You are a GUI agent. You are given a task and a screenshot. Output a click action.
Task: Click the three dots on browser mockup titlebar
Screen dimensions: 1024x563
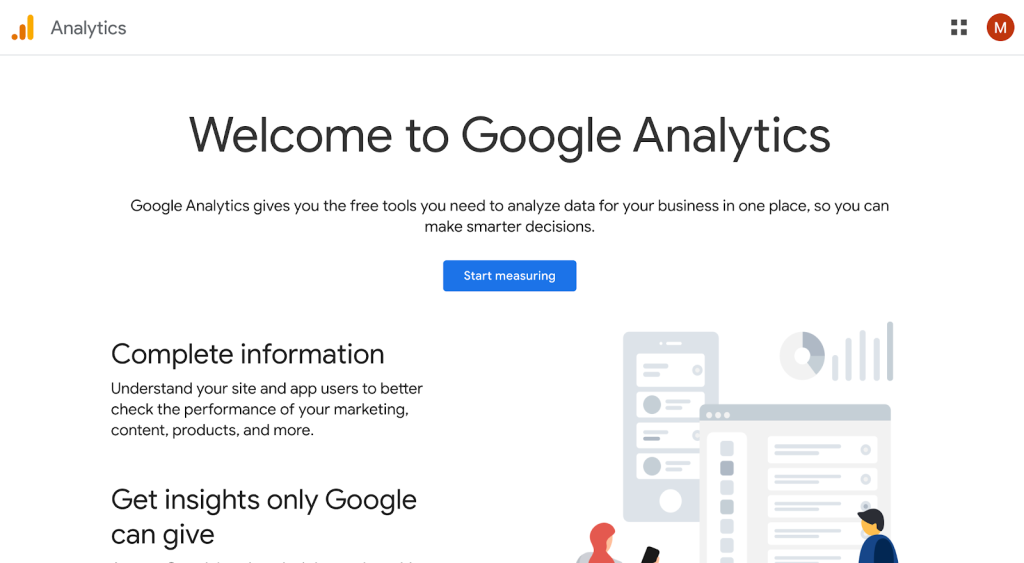coord(717,414)
